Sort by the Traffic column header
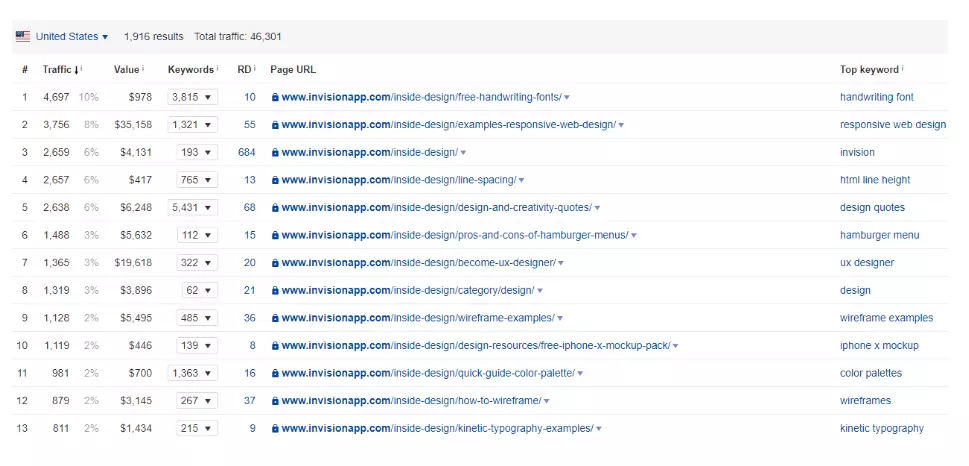The height and width of the screenshot is (466, 969). 60,69
